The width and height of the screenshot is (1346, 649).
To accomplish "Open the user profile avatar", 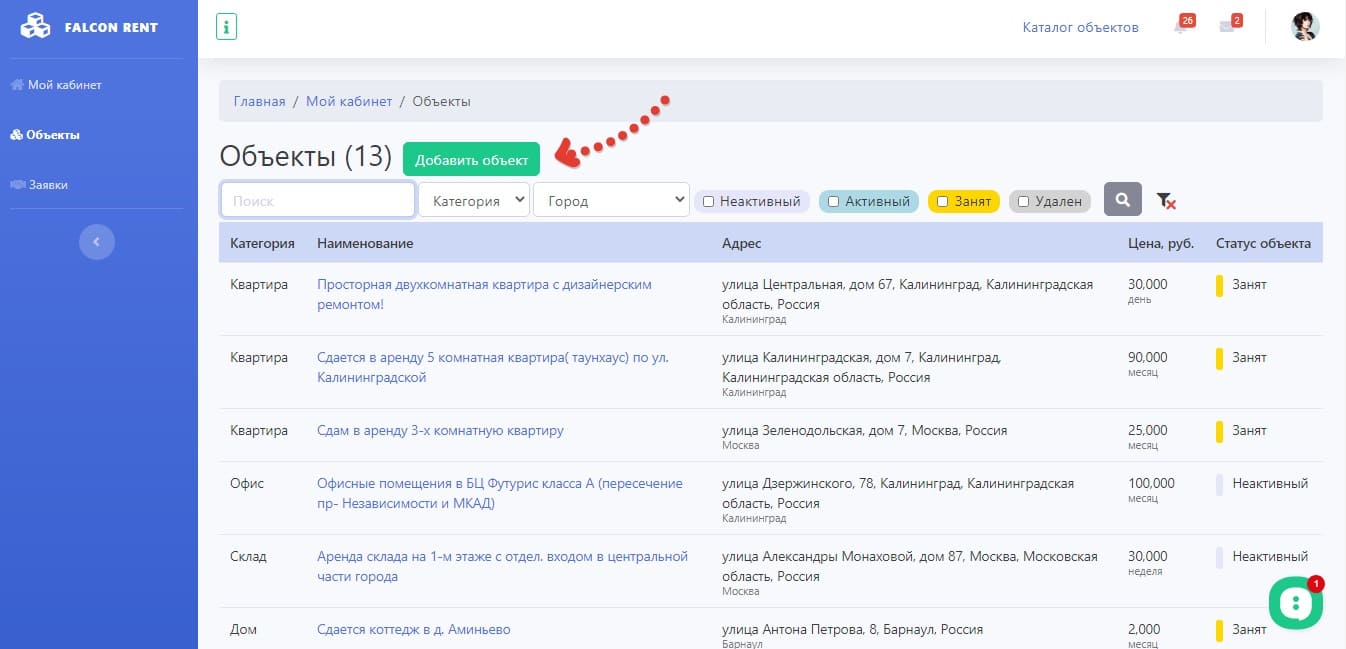I will pyautogui.click(x=1305, y=27).
